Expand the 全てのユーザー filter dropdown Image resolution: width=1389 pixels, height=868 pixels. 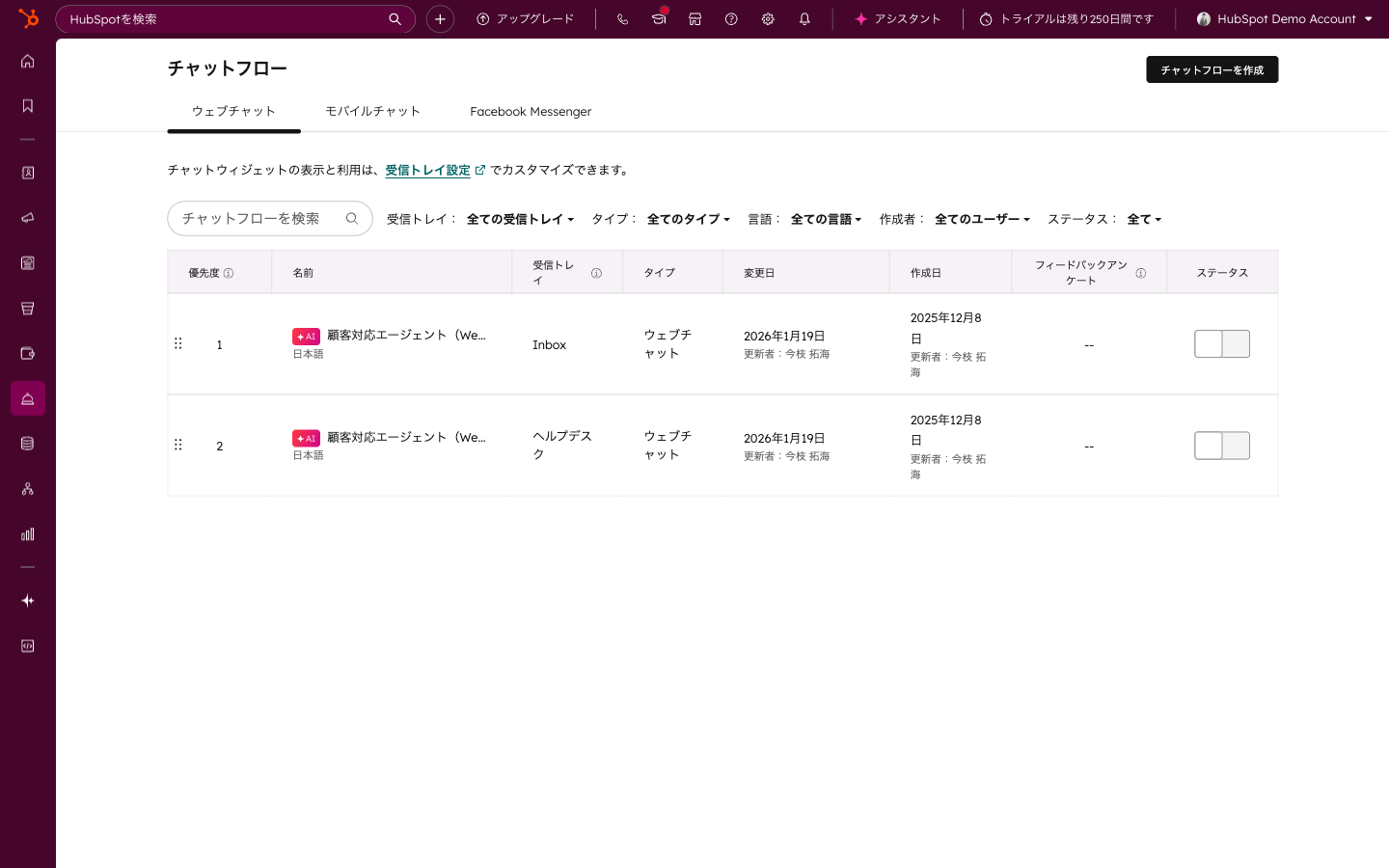[981, 220]
